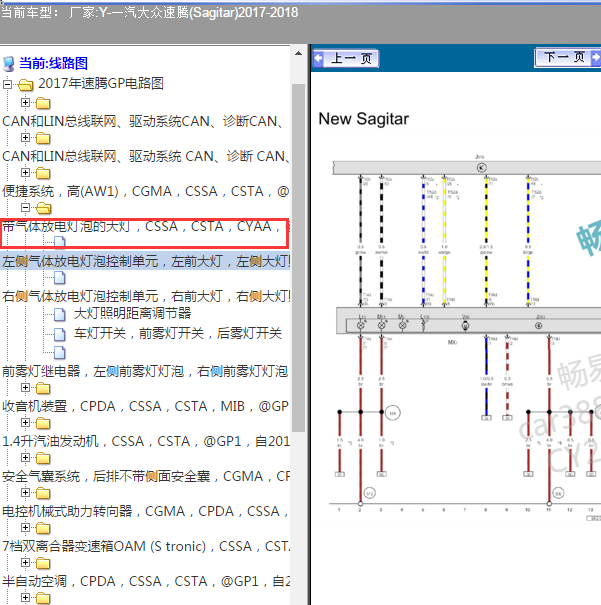Open 当前:线路图 header link
The image size is (601, 605).
[53, 63]
